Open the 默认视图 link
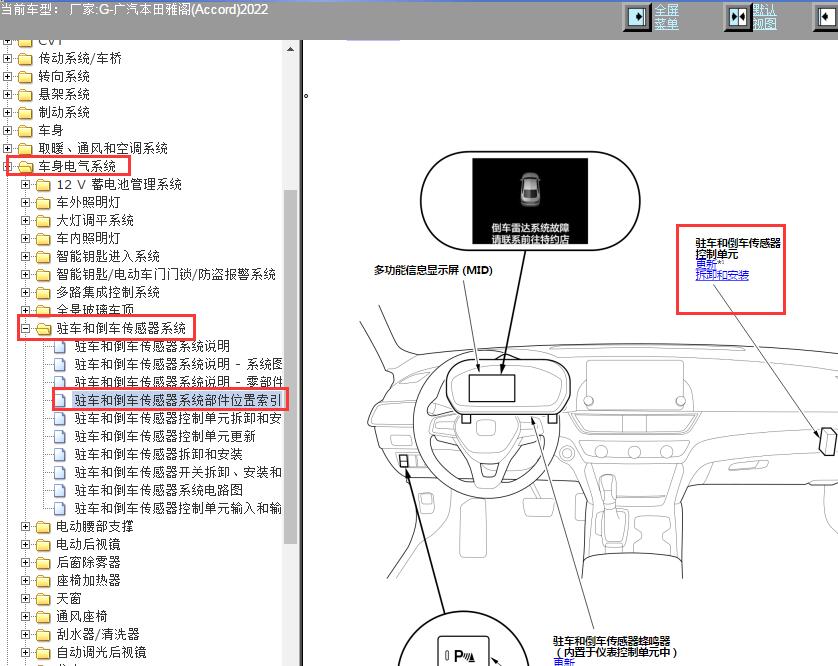This screenshot has height=666, width=838. [x=765, y=17]
